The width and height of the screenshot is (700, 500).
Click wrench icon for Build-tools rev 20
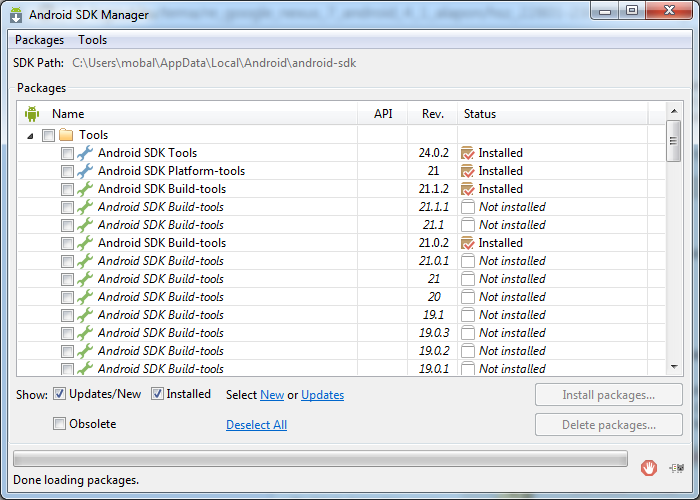coord(85,296)
